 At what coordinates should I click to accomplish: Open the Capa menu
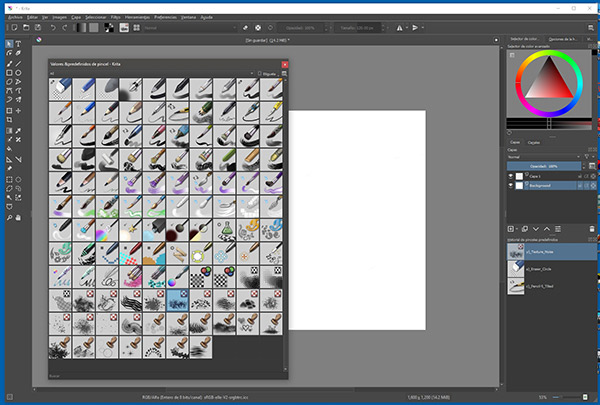click(x=76, y=17)
